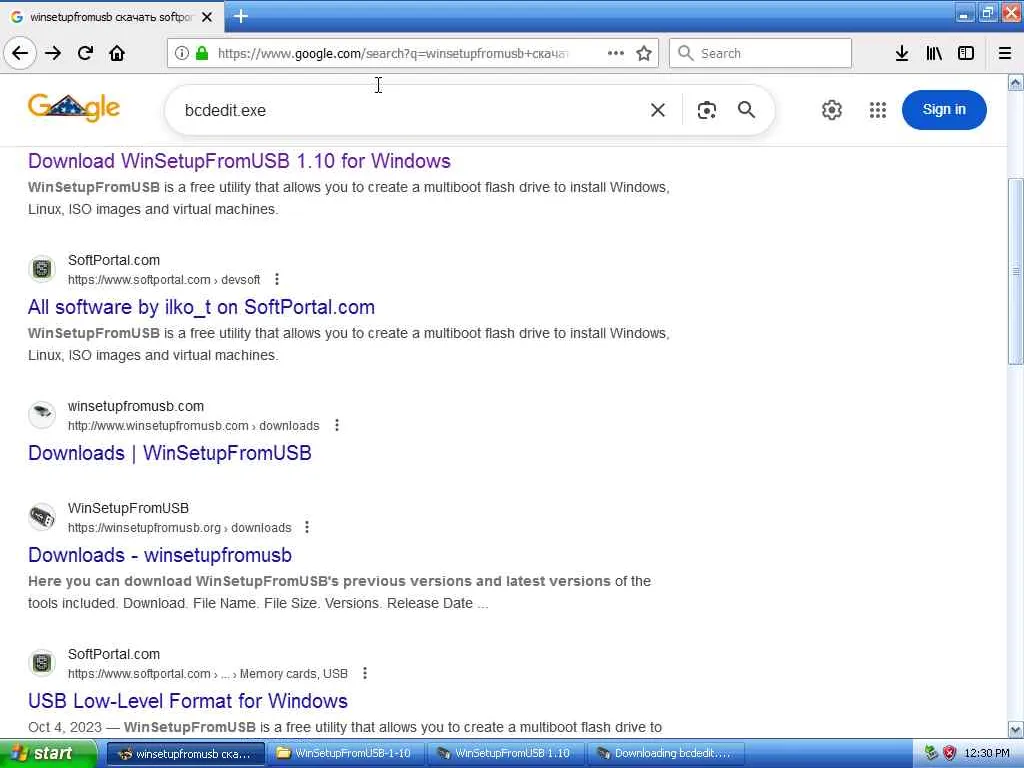This screenshot has width=1024, height=768.
Task: Click the green secure padlock icon
Action: (x=202, y=53)
